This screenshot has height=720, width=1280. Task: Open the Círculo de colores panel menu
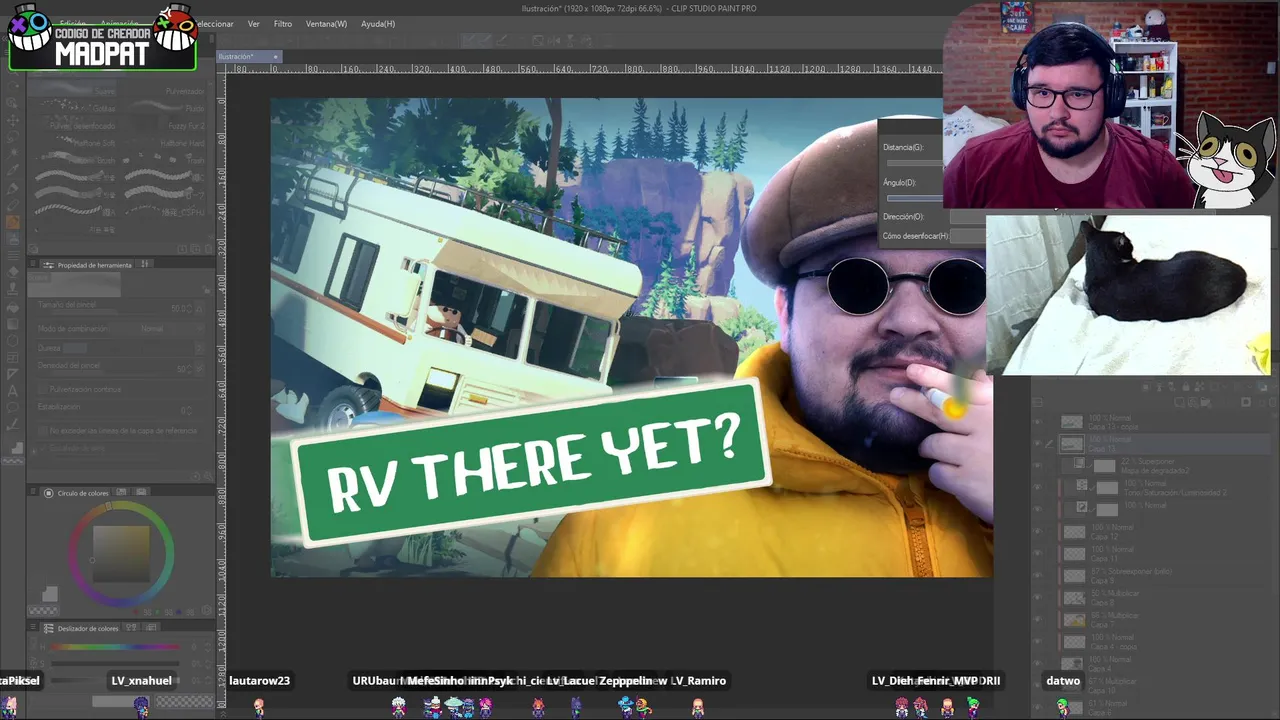[x=34, y=493]
